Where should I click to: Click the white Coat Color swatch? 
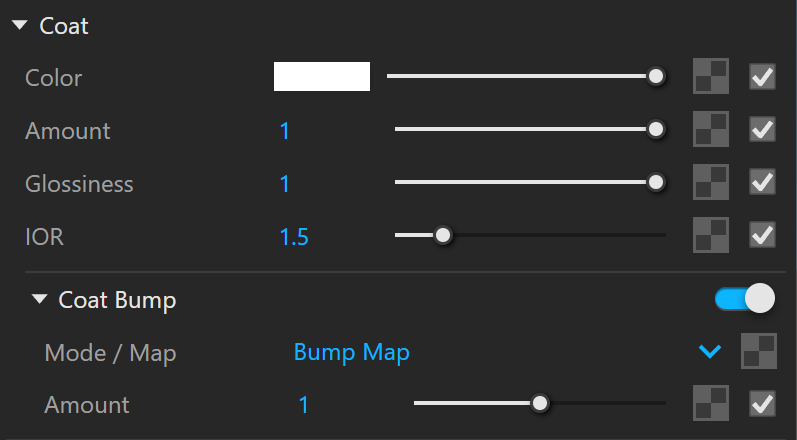[322, 76]
